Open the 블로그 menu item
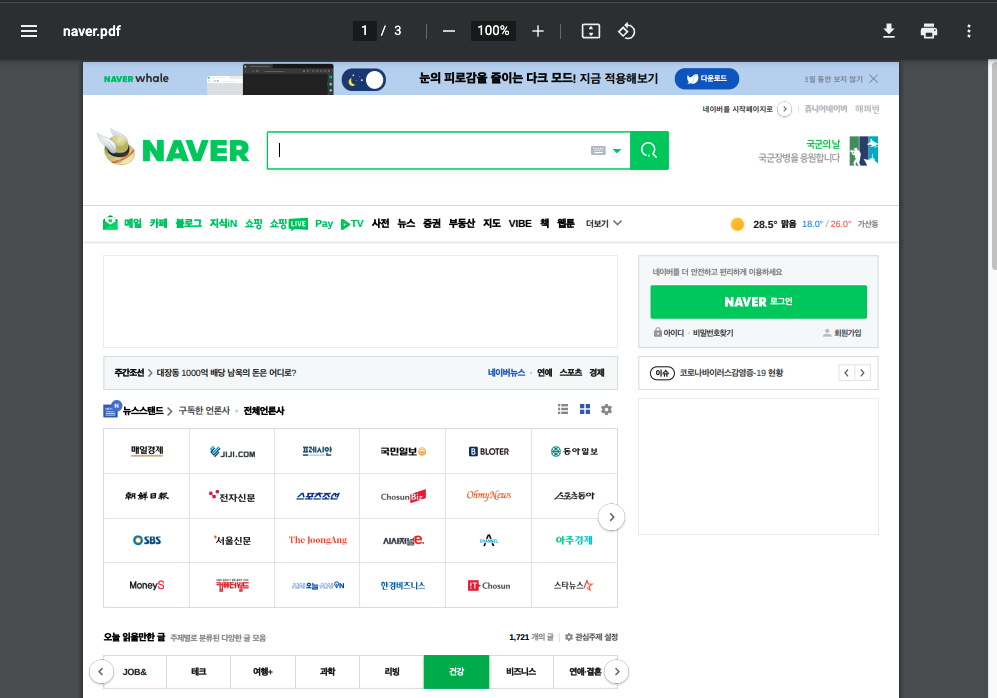Screen dimensions: 997x698 [188, 223]
